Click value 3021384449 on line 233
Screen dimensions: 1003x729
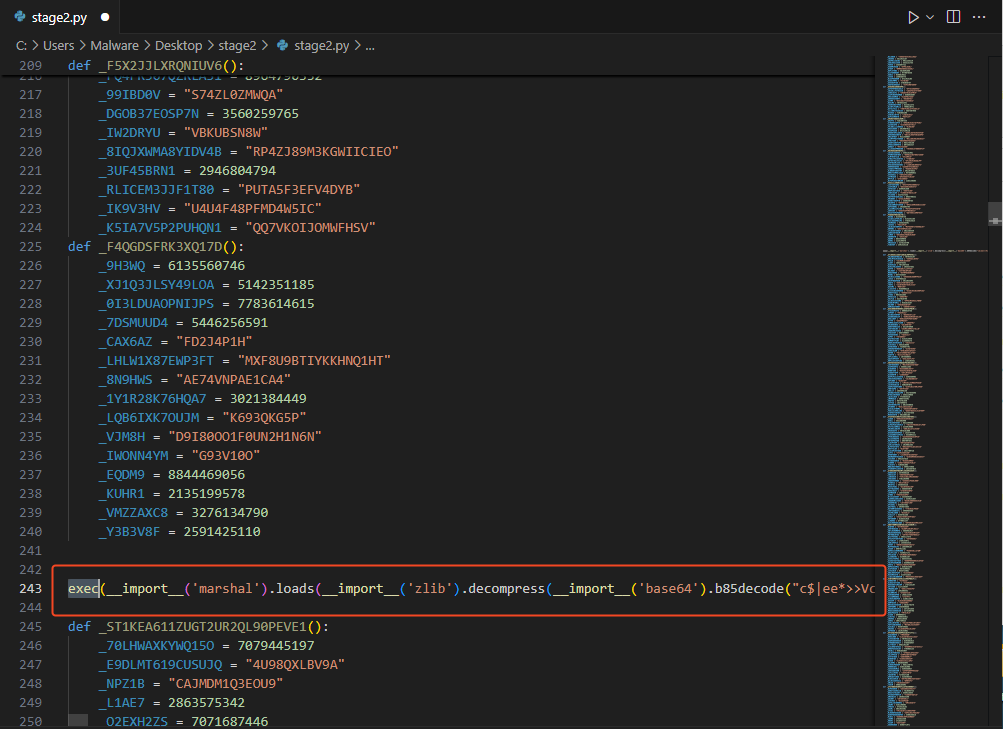coord(268,398)
